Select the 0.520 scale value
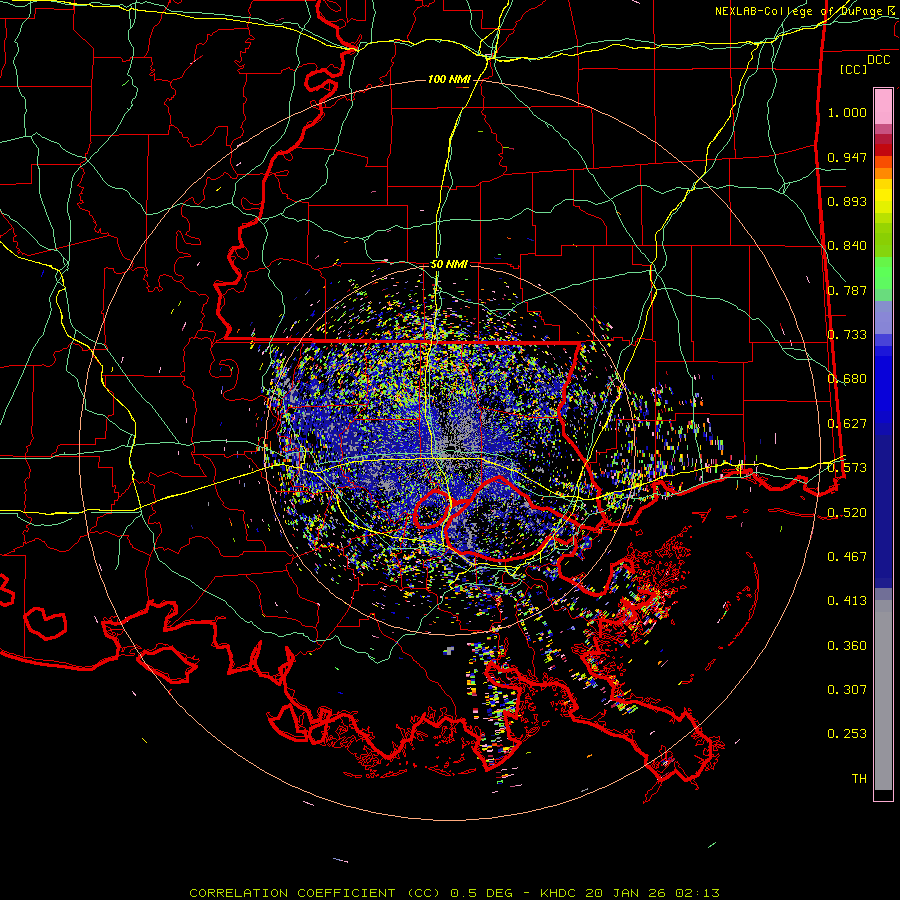The width and height of the screenshot is (900, 900). (x=847, y=513)
